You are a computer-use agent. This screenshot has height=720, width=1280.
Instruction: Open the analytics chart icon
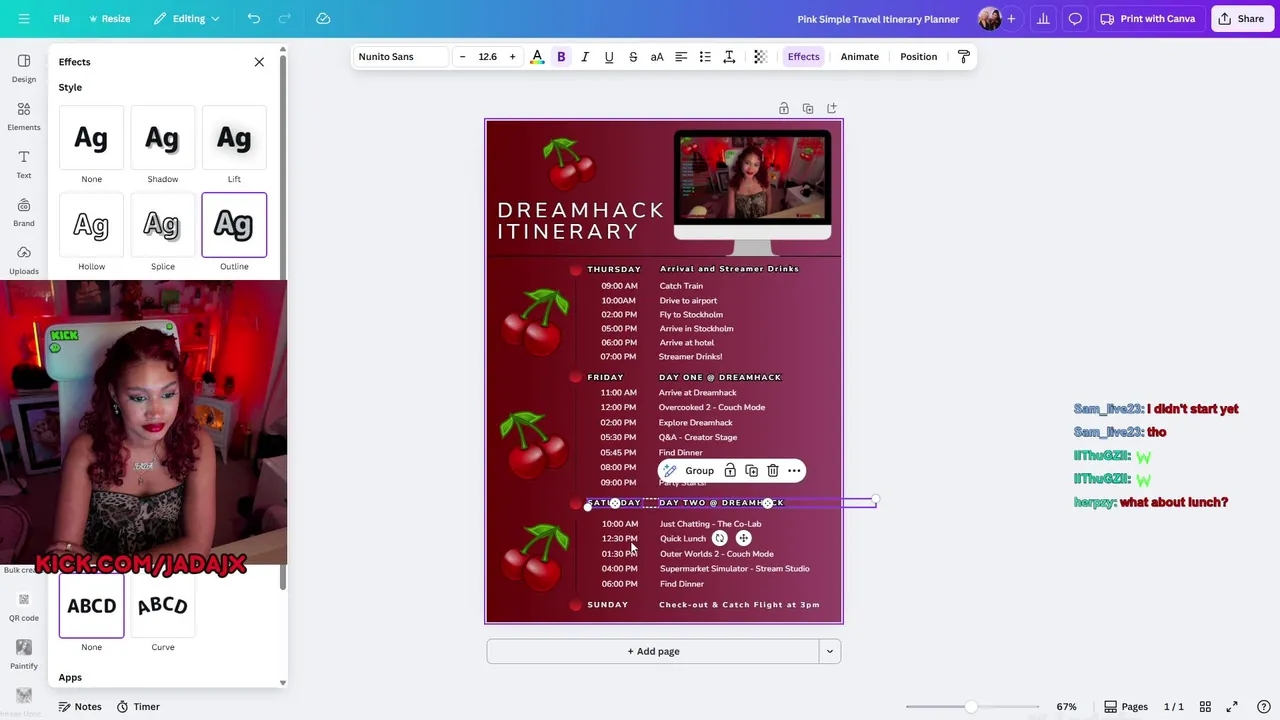[1043, 19]
